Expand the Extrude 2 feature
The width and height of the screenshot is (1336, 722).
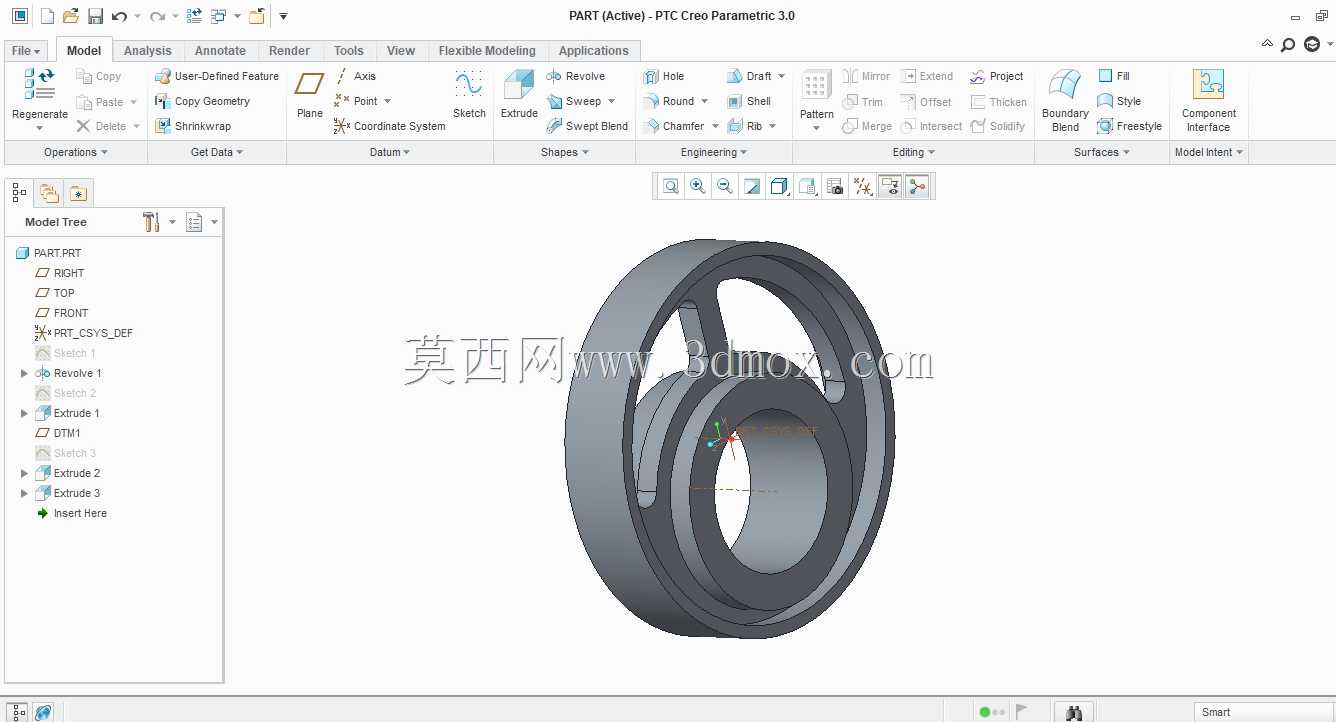25,473
